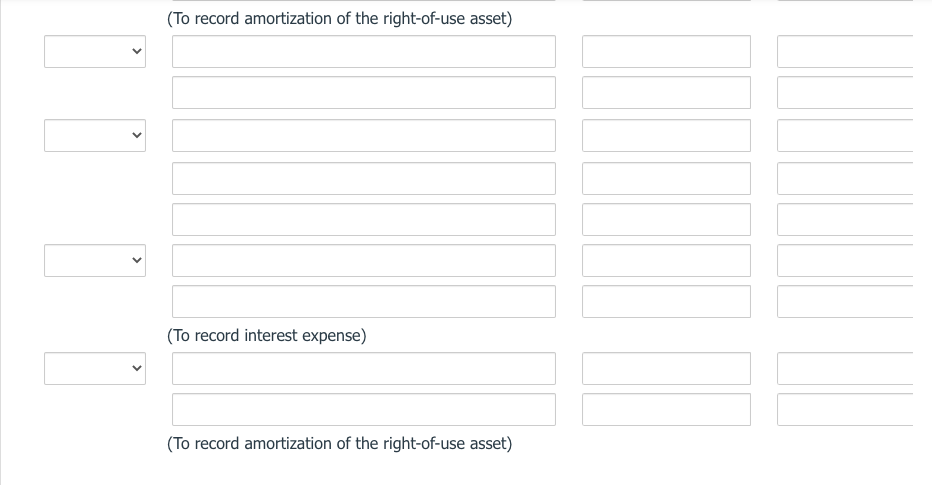Image resolution: width=932 pixels, height=485 pixels.
Task: Select the second account field from the top
Action: 363,93
